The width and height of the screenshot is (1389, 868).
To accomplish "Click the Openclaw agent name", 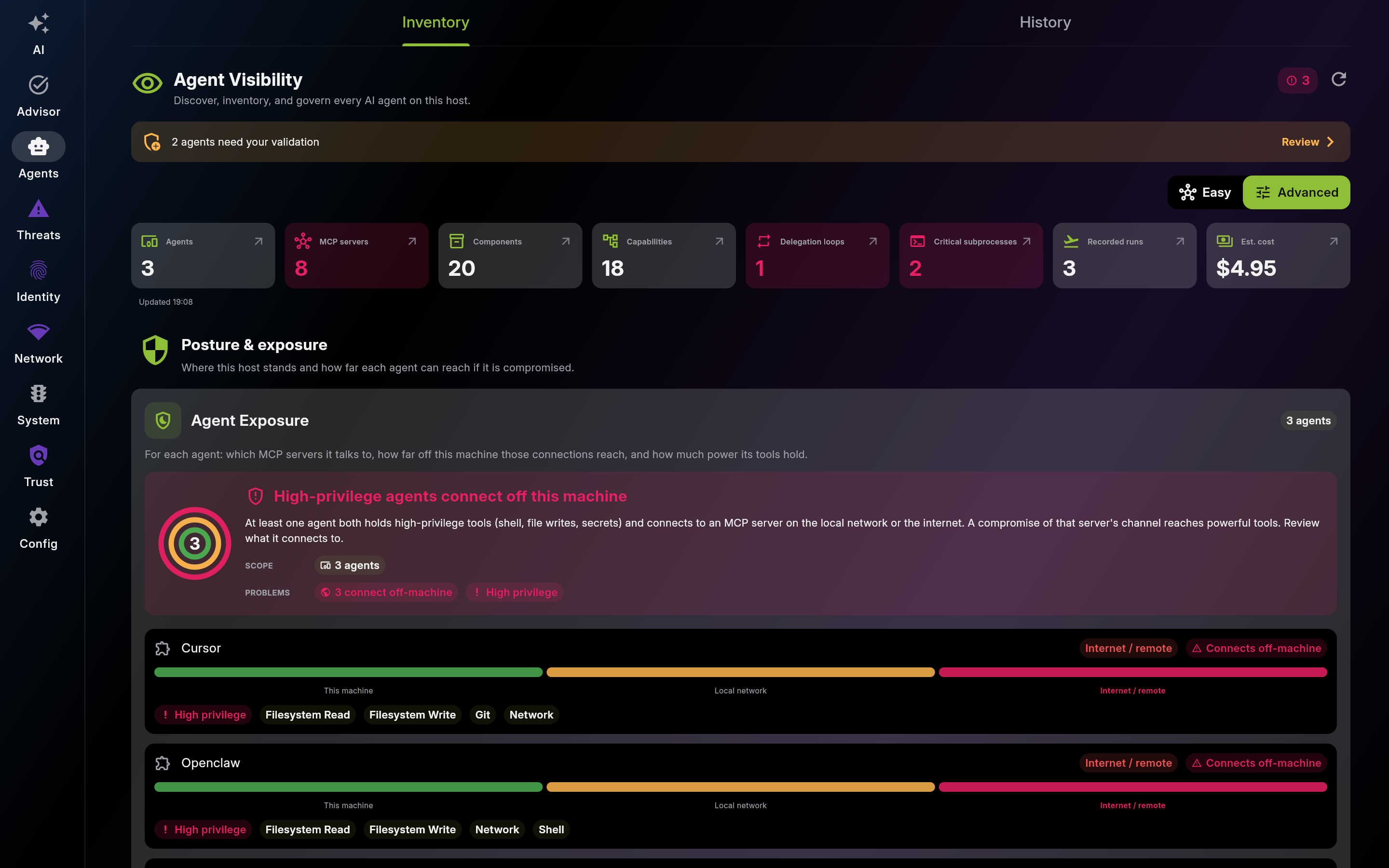I will pyautogui.click(x=211, y=763).
